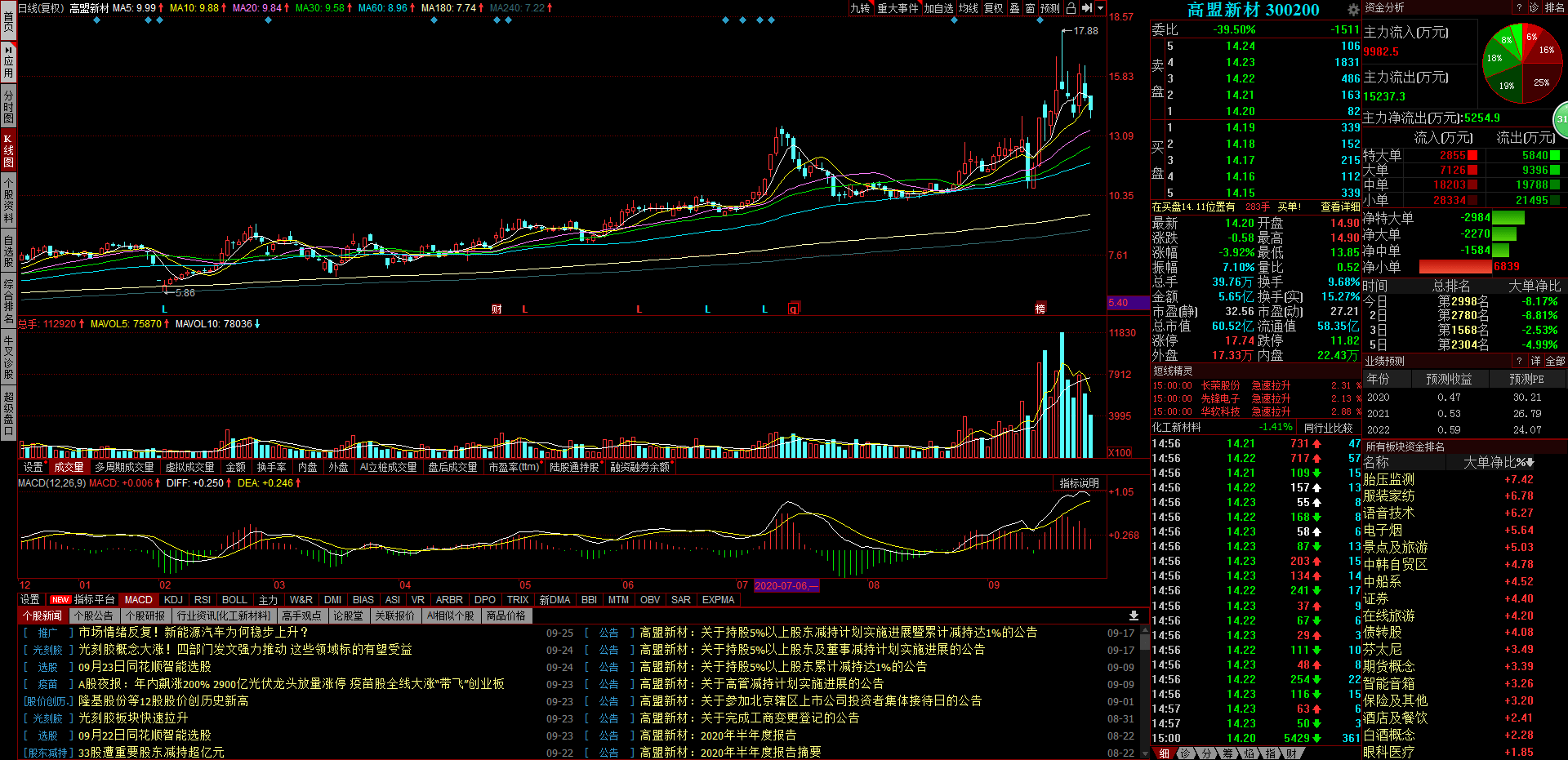Open volume panel 设置 settings

pyautogui.click(x=33, y=467)
